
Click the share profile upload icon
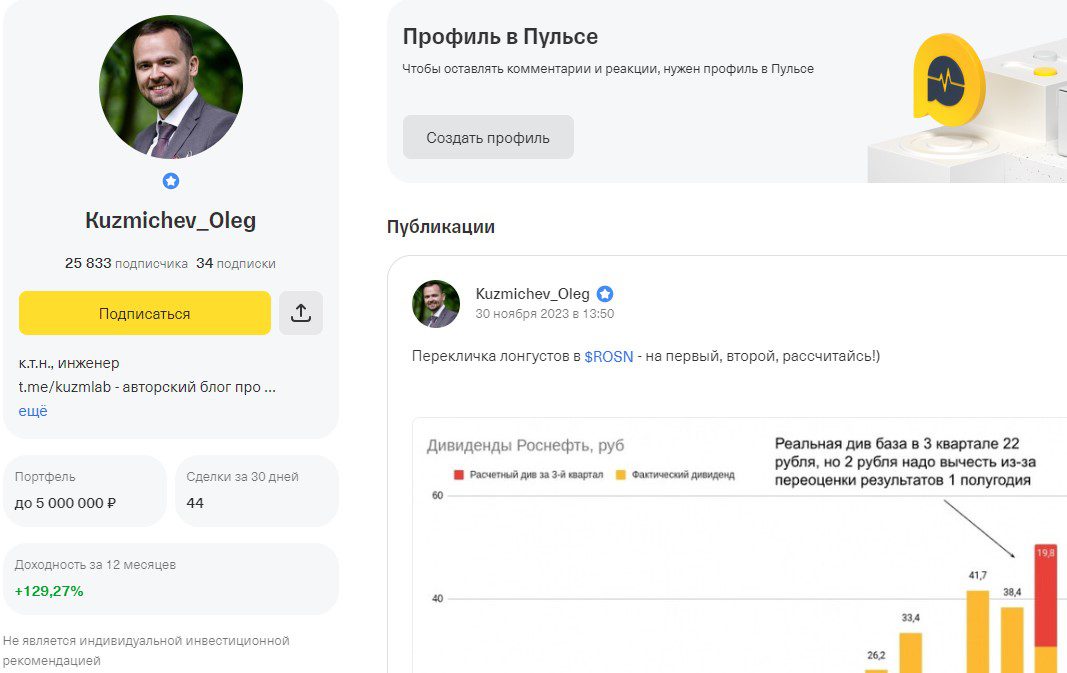301,313
